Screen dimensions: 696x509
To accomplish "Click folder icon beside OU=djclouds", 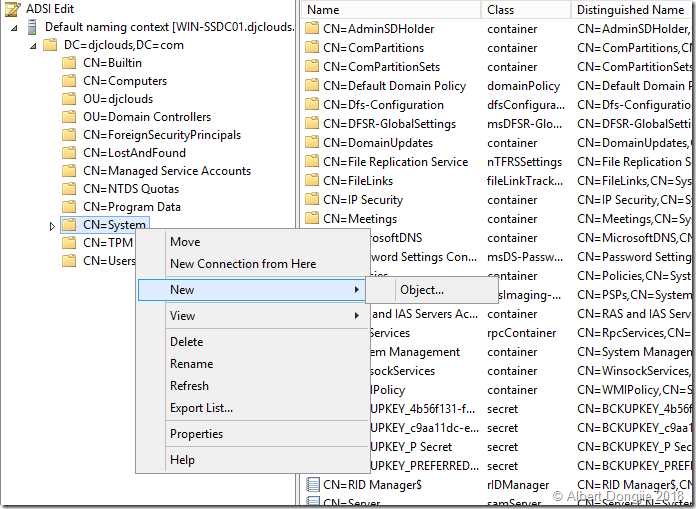I will (69, 99).
